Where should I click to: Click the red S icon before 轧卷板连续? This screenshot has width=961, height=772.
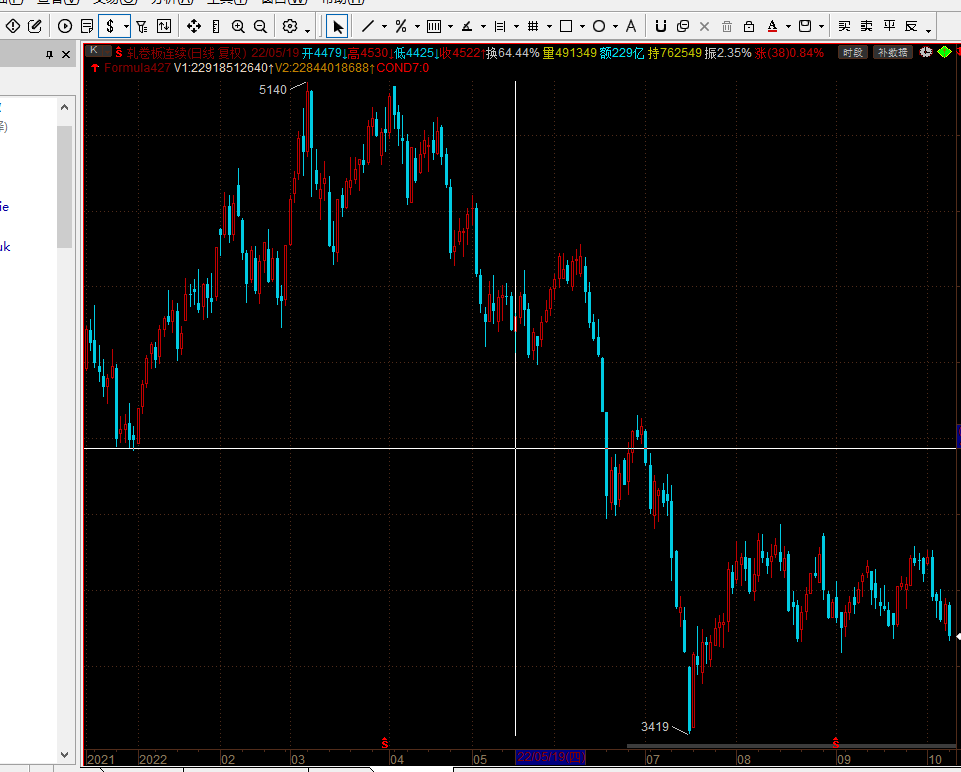pyautogui.click(x=118, y=53)
